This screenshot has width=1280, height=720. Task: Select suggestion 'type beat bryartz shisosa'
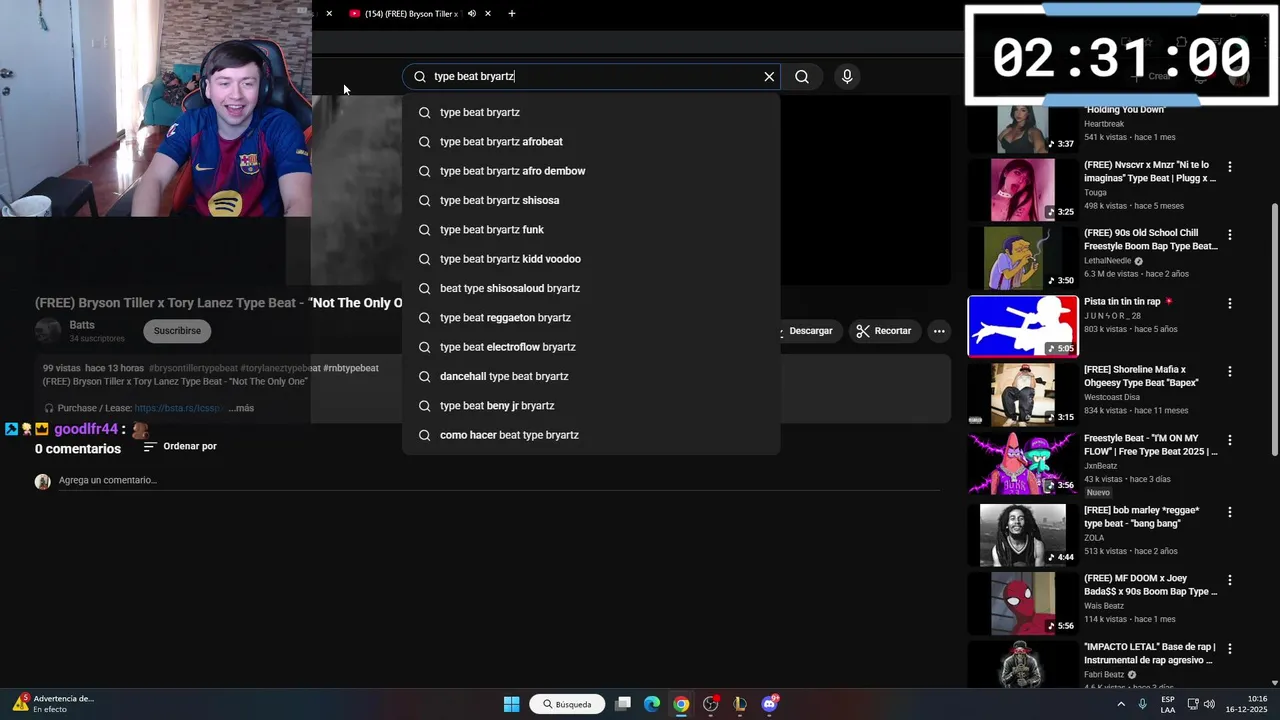(x=591, y=200)
